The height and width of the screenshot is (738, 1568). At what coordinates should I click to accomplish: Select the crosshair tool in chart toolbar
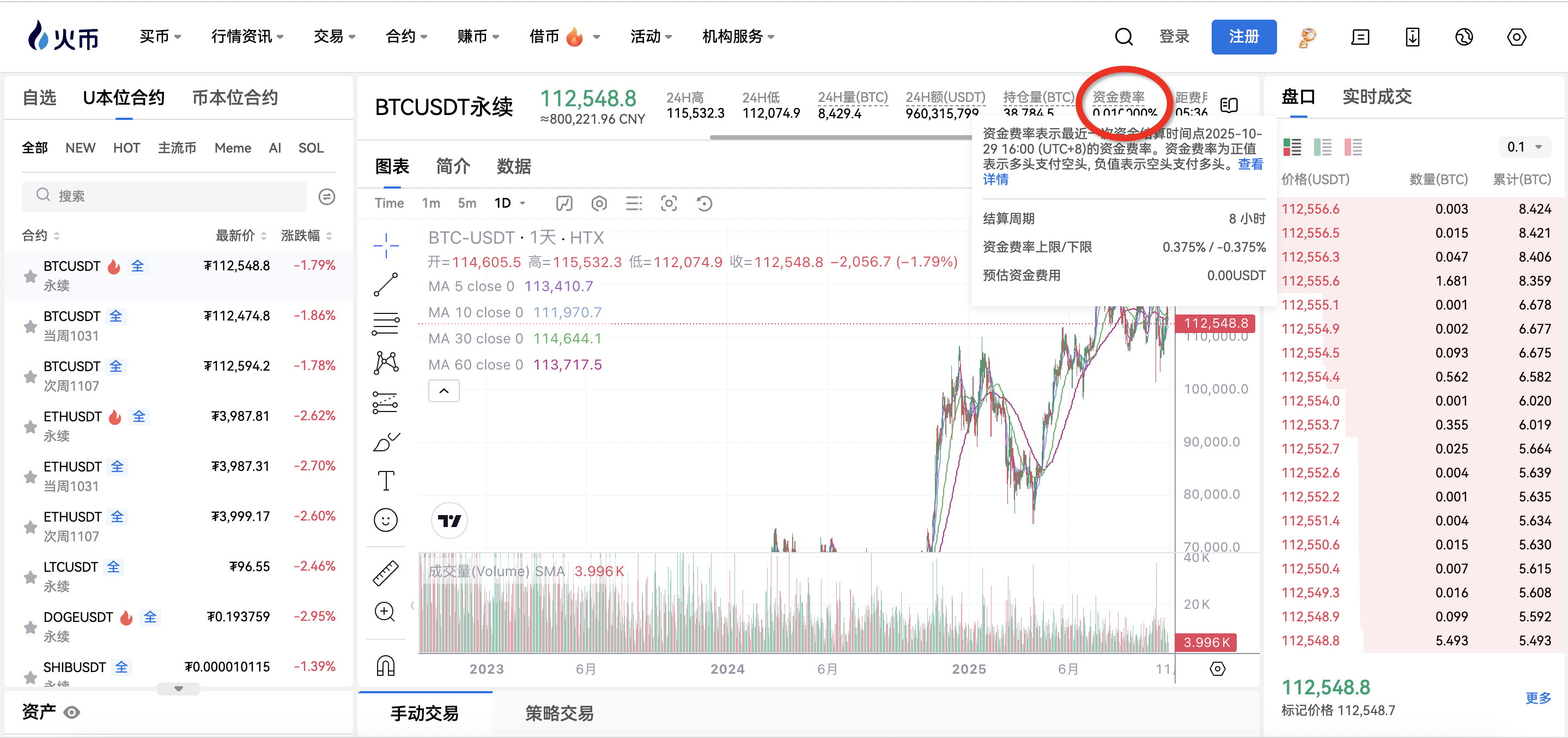click(385, 245)
